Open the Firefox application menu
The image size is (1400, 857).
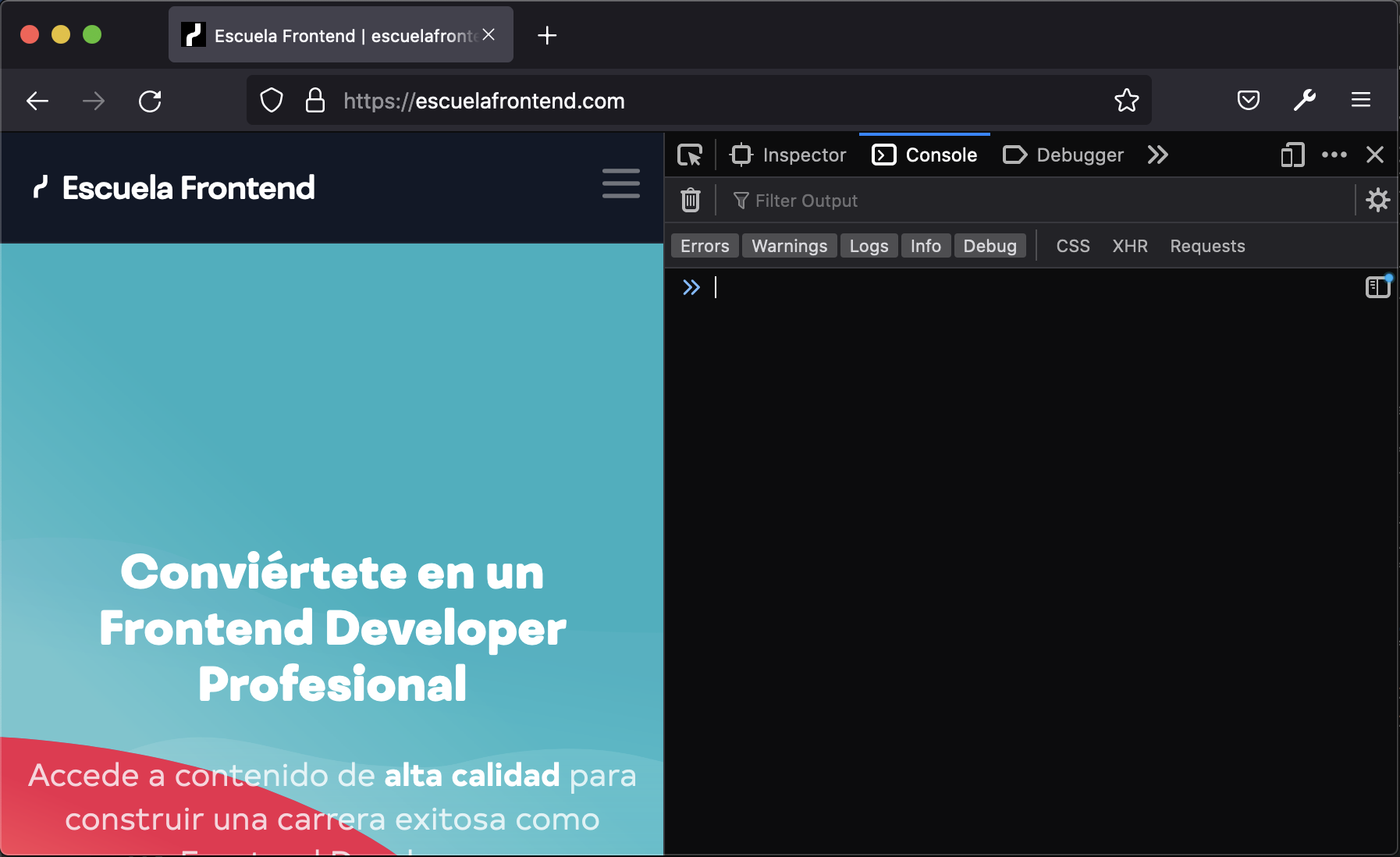(x=1361, y=100)
